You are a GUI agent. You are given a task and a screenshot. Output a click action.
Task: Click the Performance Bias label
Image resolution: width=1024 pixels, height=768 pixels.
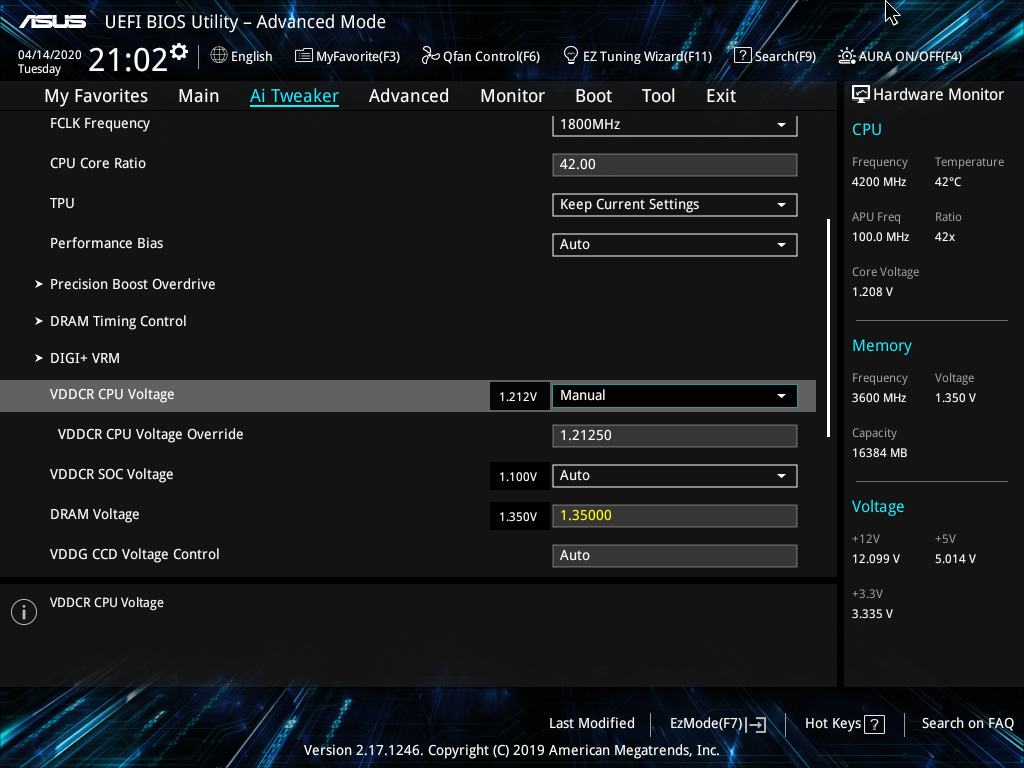tap(106, 243)
